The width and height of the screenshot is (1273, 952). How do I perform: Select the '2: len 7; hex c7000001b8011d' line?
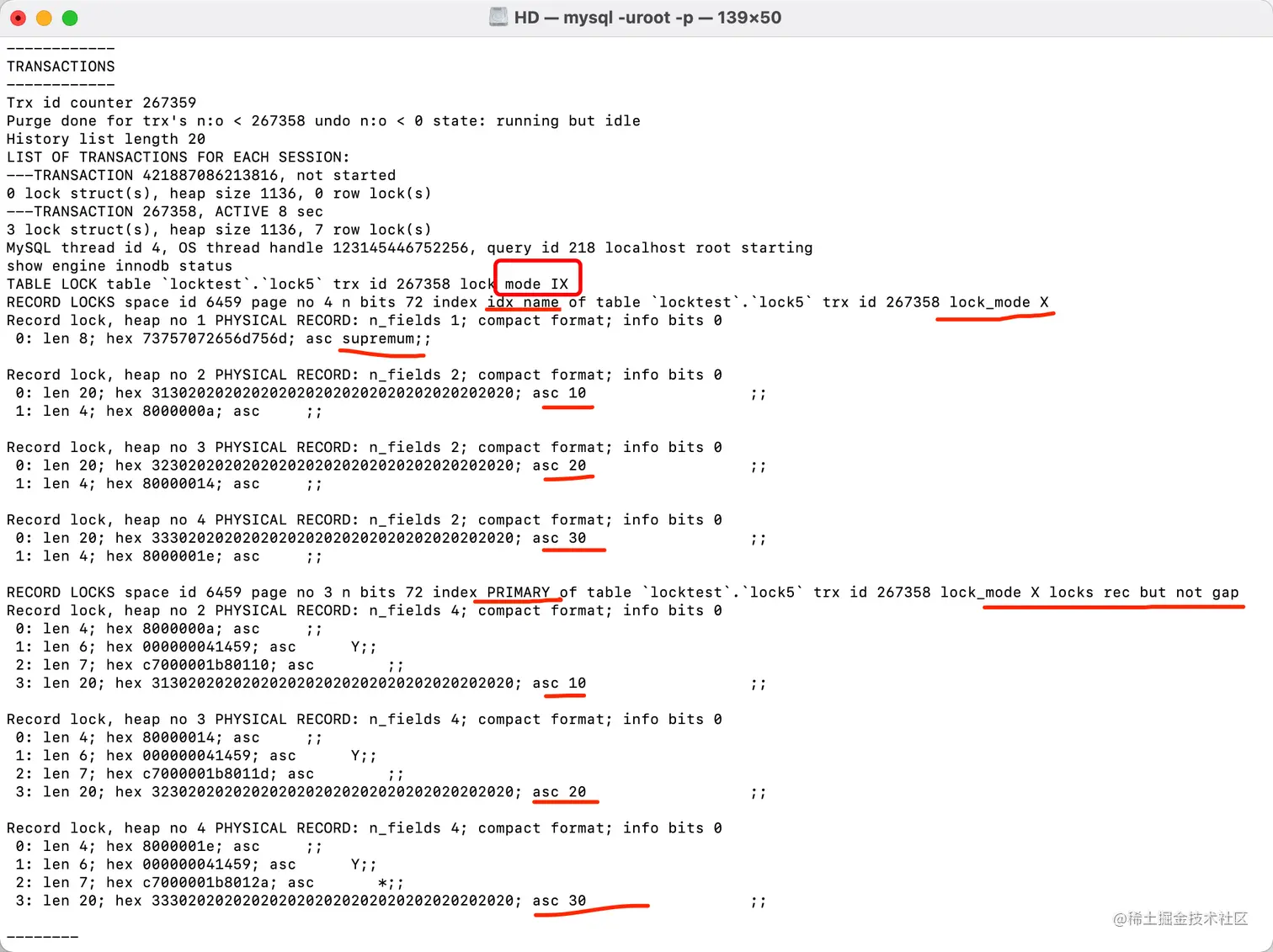pos(210,774)
